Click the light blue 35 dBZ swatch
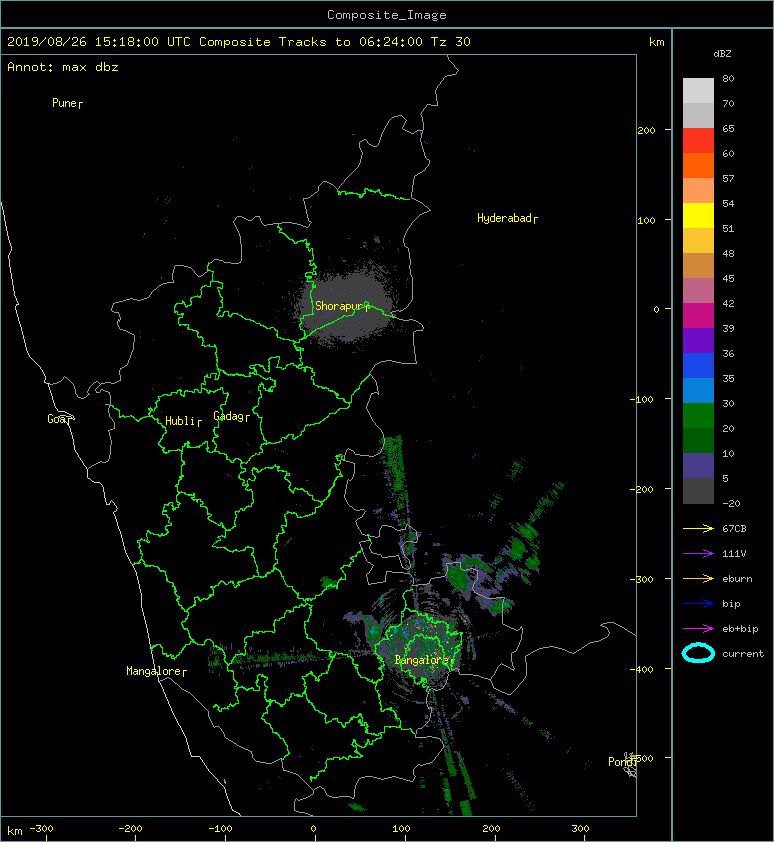Viewport: 774px width, 842px height. [698, 390]
